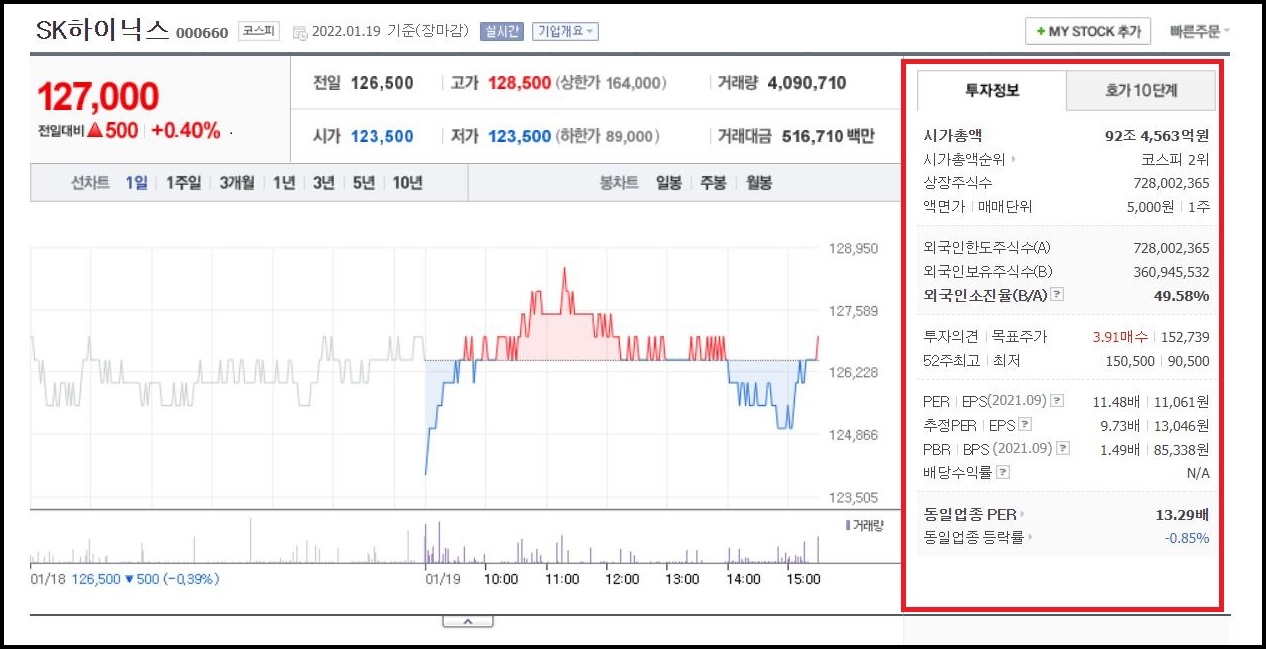1266x649 pixels.
Task: Click the trading volume bar chart
Action: point(425,541)
